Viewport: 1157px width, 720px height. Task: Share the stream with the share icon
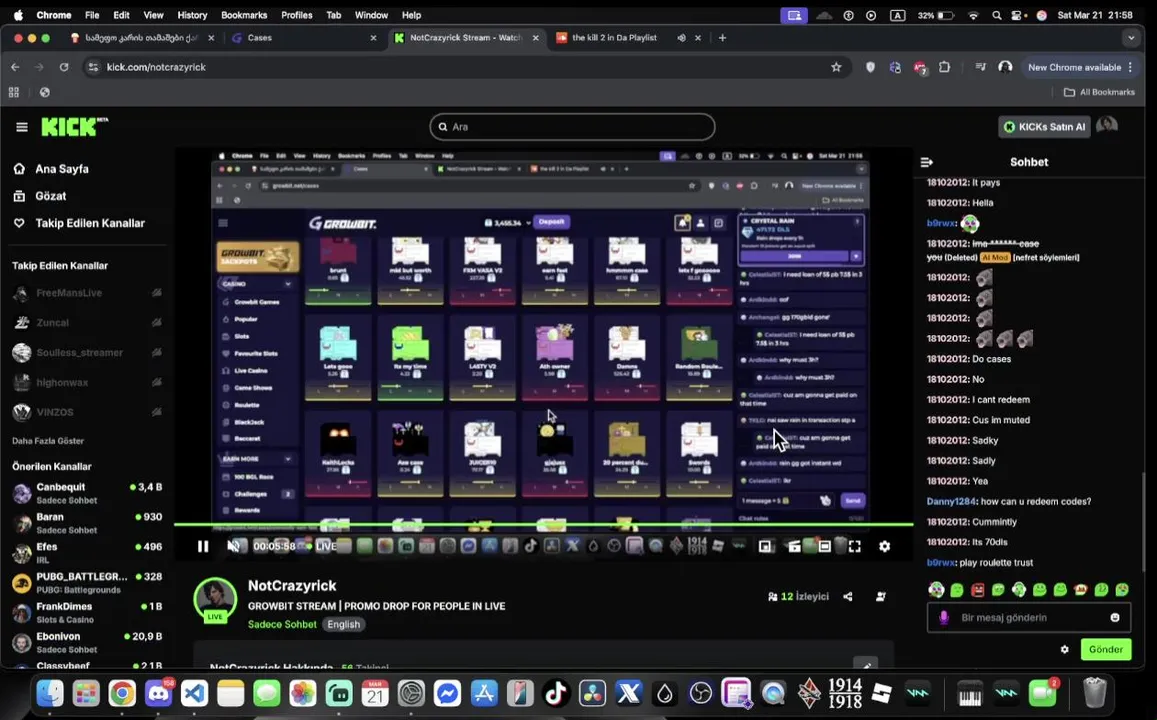coord(848,597)
